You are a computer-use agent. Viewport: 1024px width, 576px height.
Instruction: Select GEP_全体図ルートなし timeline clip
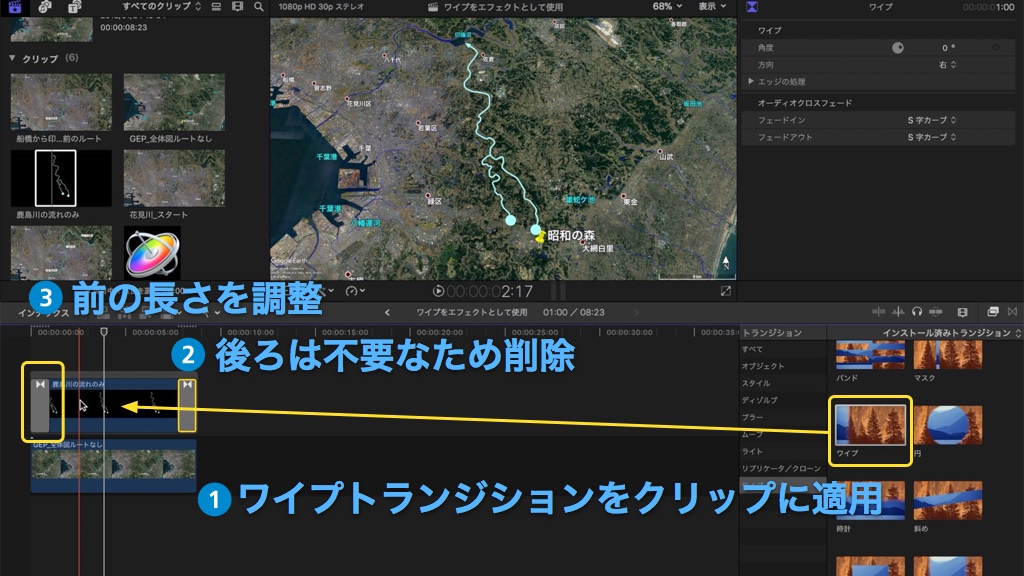coord(114,465)
